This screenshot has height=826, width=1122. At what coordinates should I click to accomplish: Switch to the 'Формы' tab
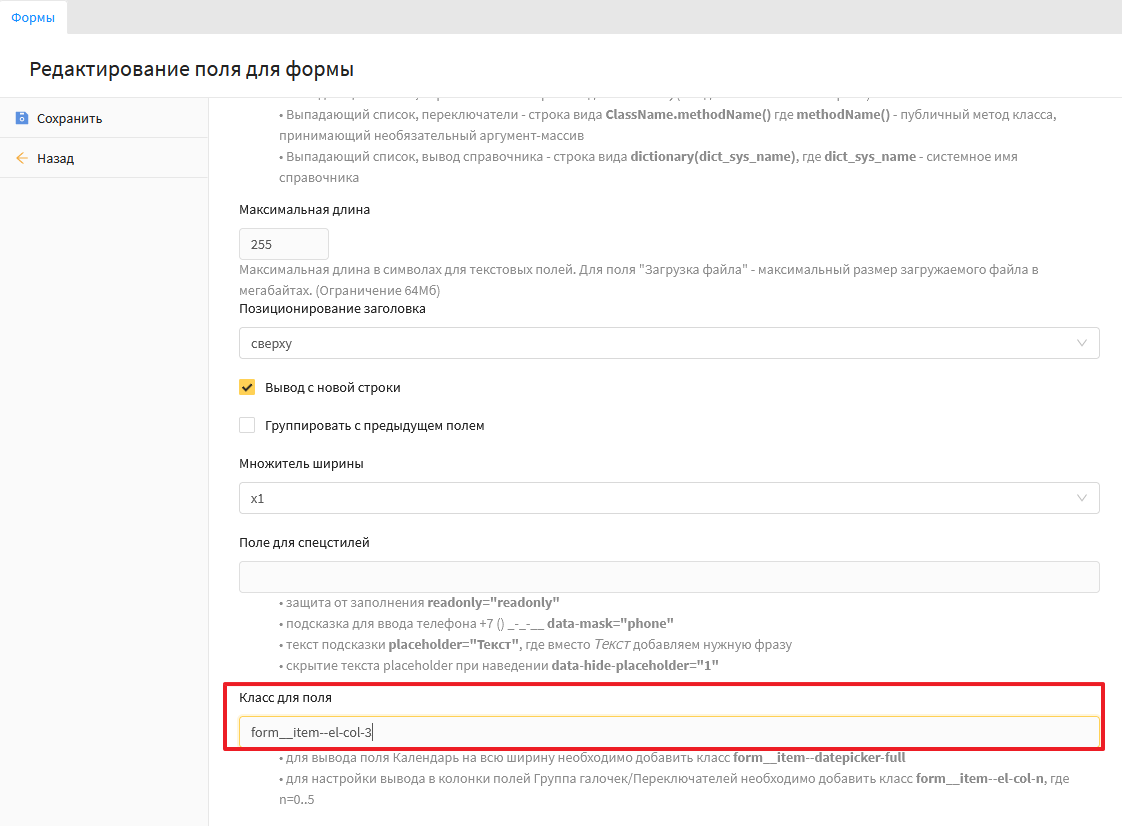click(33, 17)
